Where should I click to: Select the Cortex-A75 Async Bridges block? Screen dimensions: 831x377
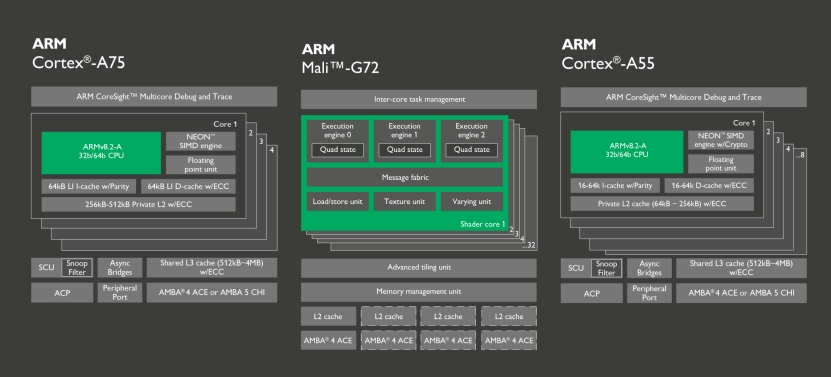(120, 268)
